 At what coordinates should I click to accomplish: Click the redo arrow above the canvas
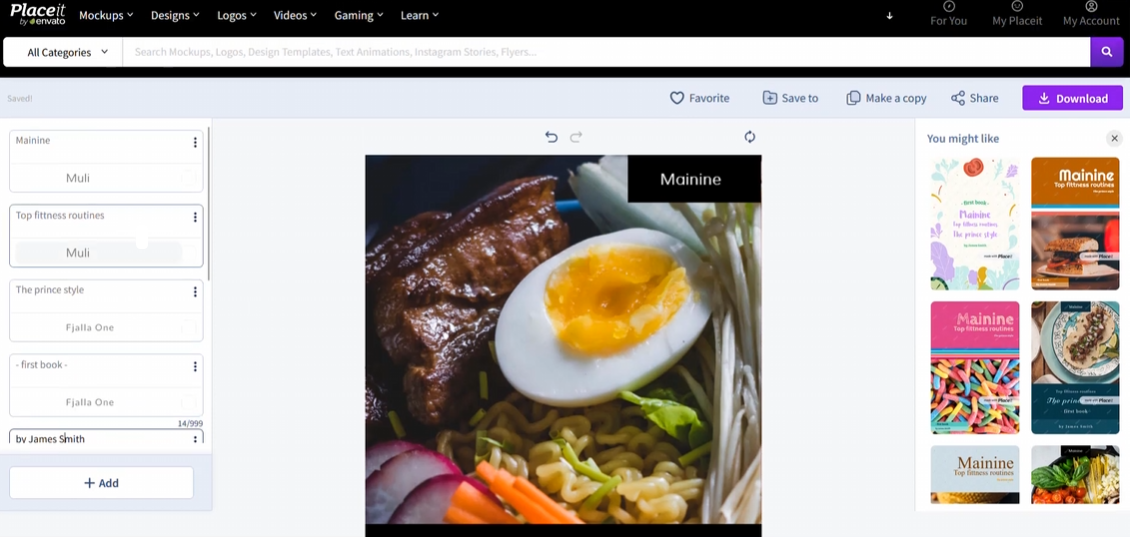pyautogui.click(x=576, y=137)
